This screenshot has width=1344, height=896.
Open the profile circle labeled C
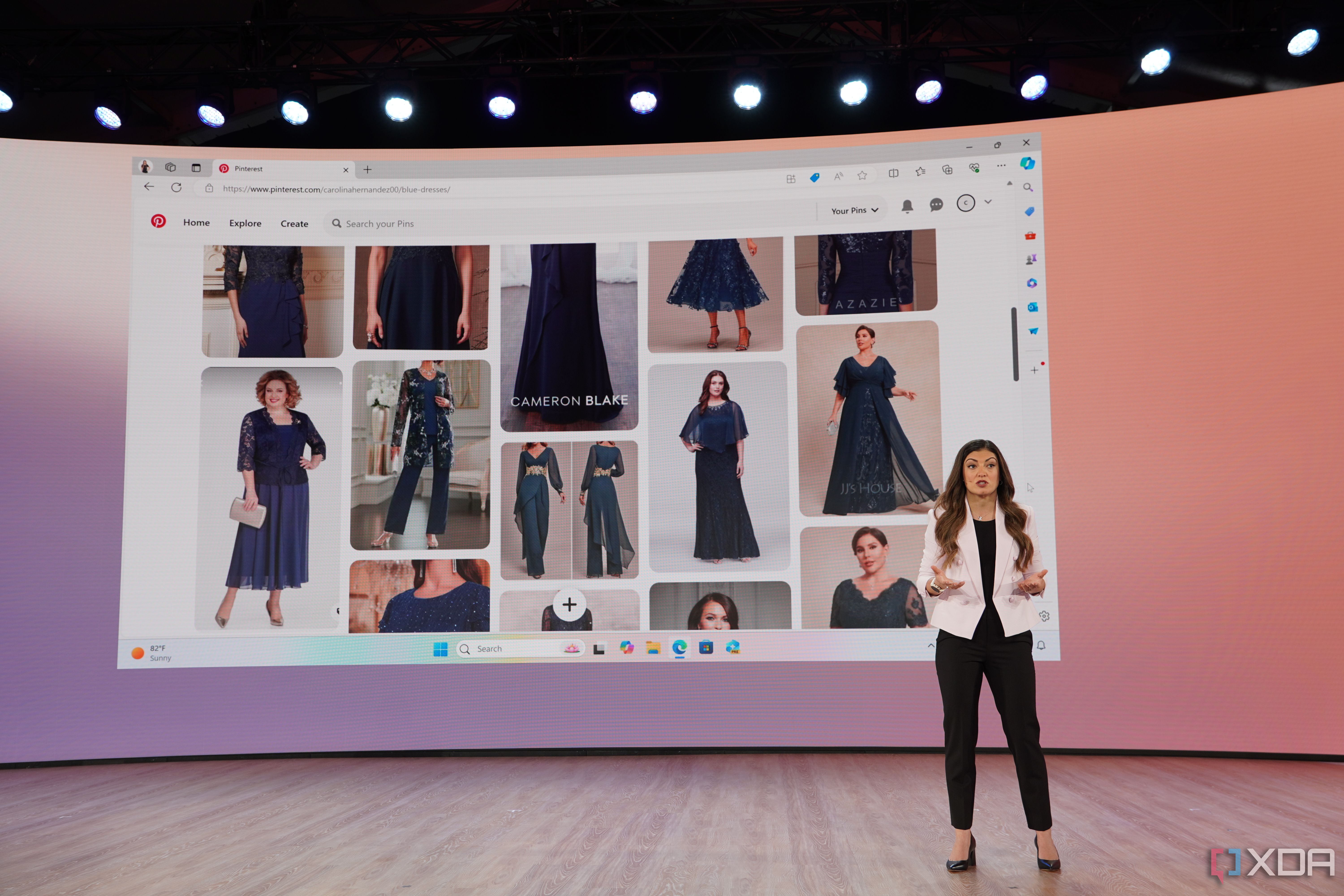(x=966, y=203)
